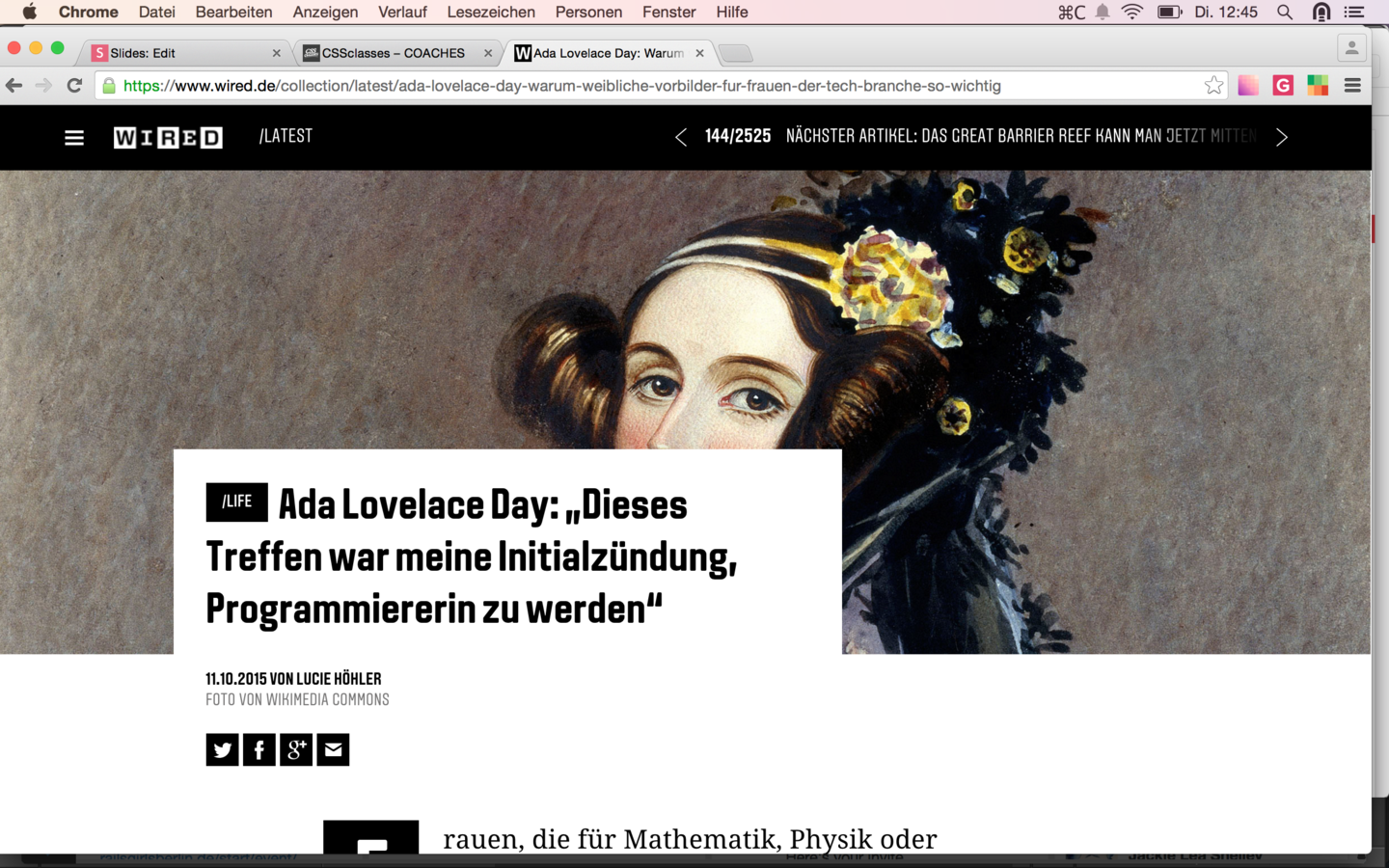Share article on Facebook
The image size is (1389, 868).
tap(259, 749)
